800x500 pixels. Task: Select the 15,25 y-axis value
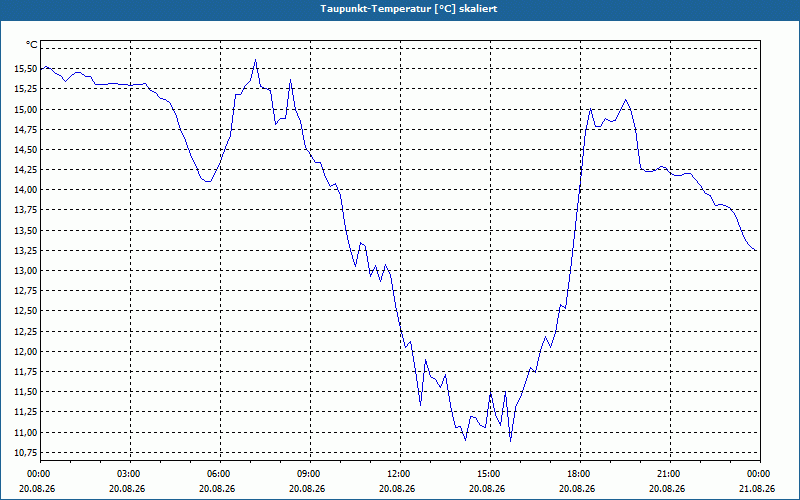pyautogui.click(x=26, y=89)
